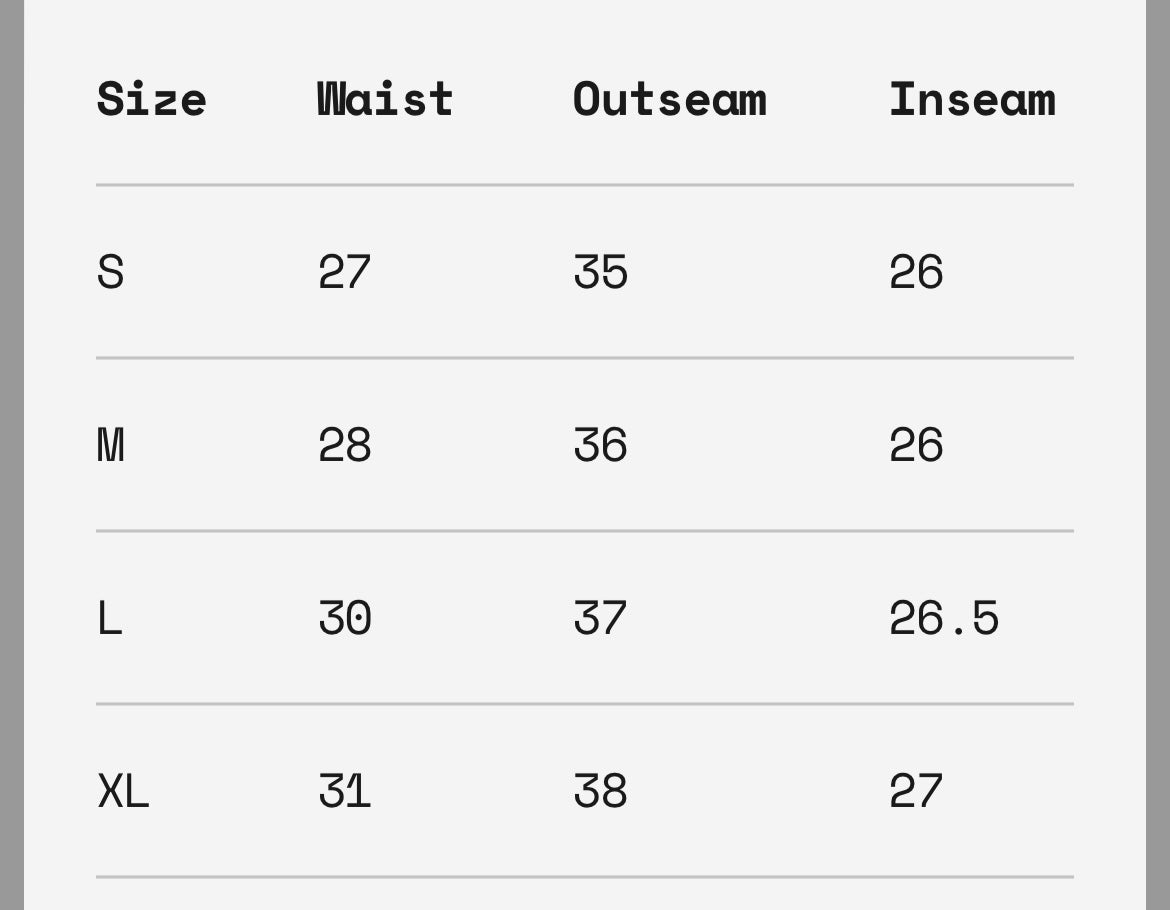Select the Inseam column header
The image size is (1170, 910).
tap(971, 99)
